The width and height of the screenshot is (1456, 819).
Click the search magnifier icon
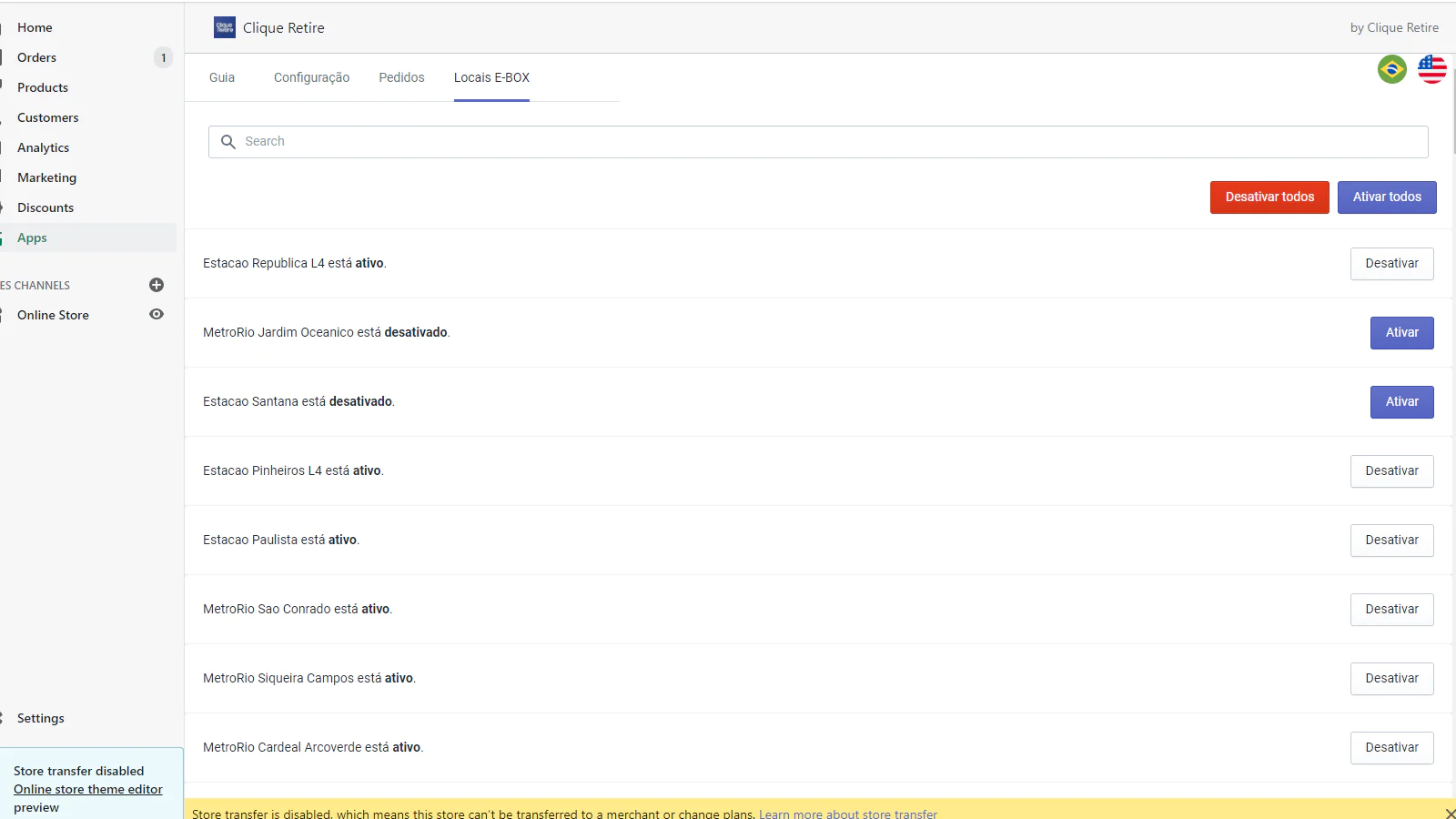click(x=228, y=142)
